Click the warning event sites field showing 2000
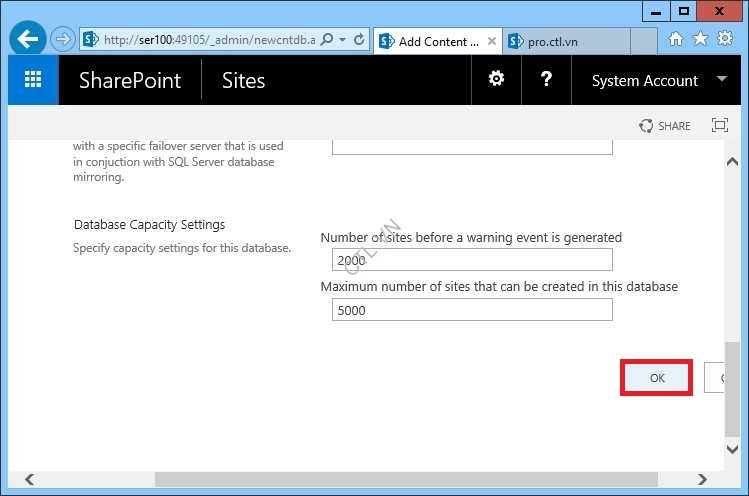The image size is (749, 496). [x=472, y=260]
